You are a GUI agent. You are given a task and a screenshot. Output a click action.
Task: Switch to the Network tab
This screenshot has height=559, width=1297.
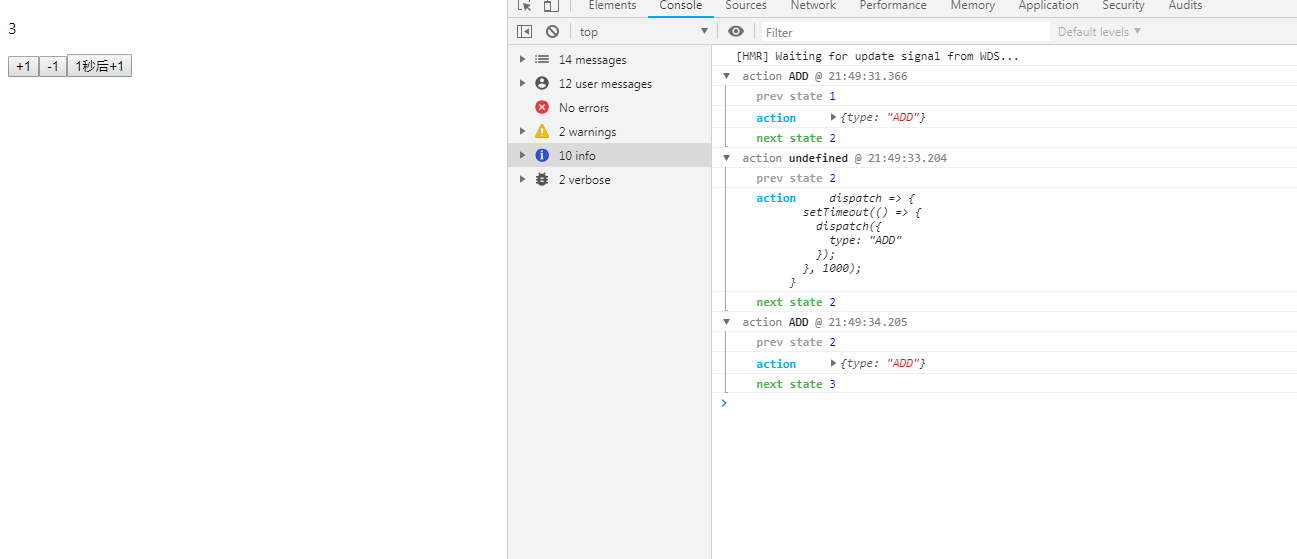click(x=813, y=6)
